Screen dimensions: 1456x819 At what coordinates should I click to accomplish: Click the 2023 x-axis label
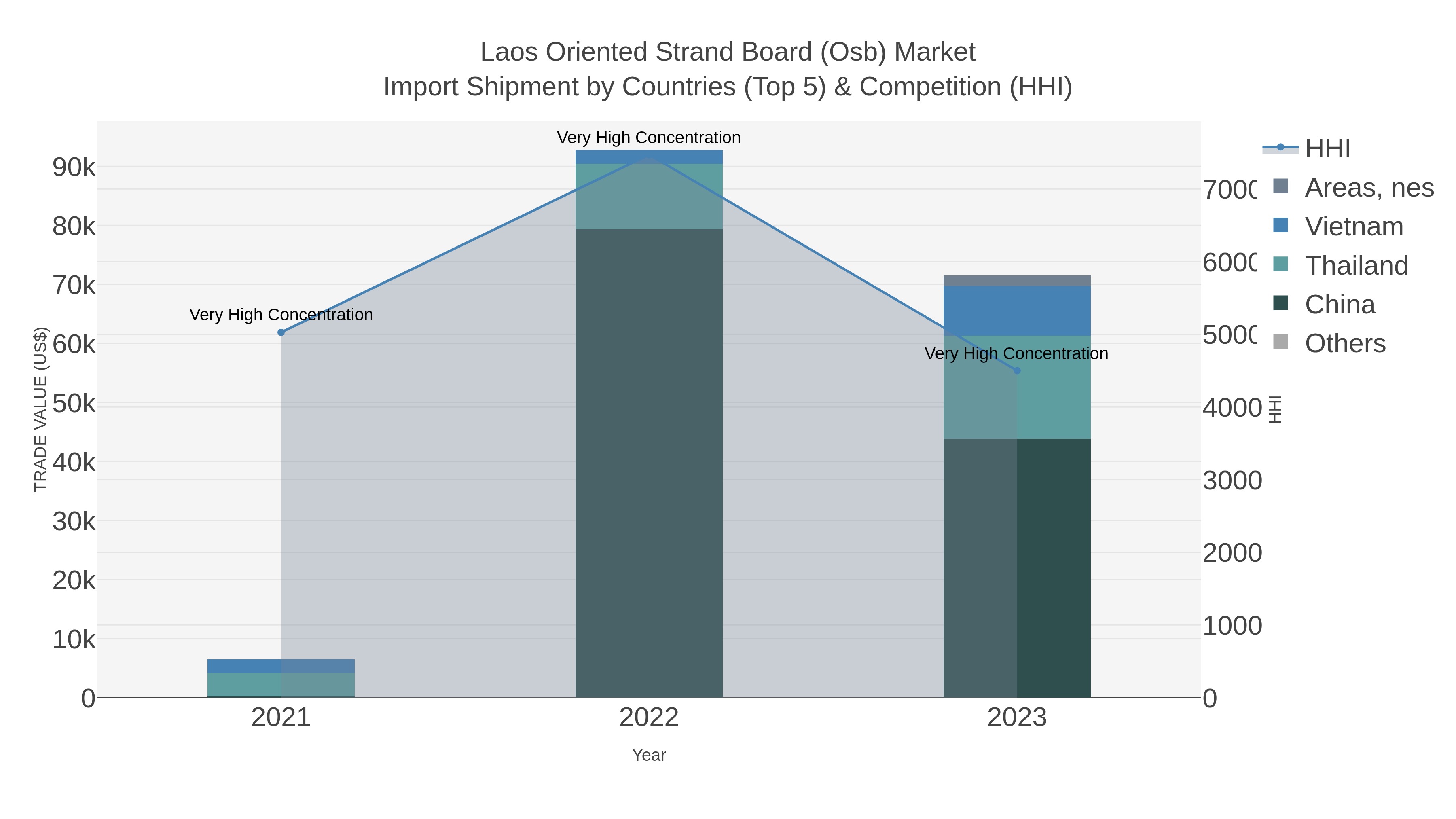[x=1017, y=718]
